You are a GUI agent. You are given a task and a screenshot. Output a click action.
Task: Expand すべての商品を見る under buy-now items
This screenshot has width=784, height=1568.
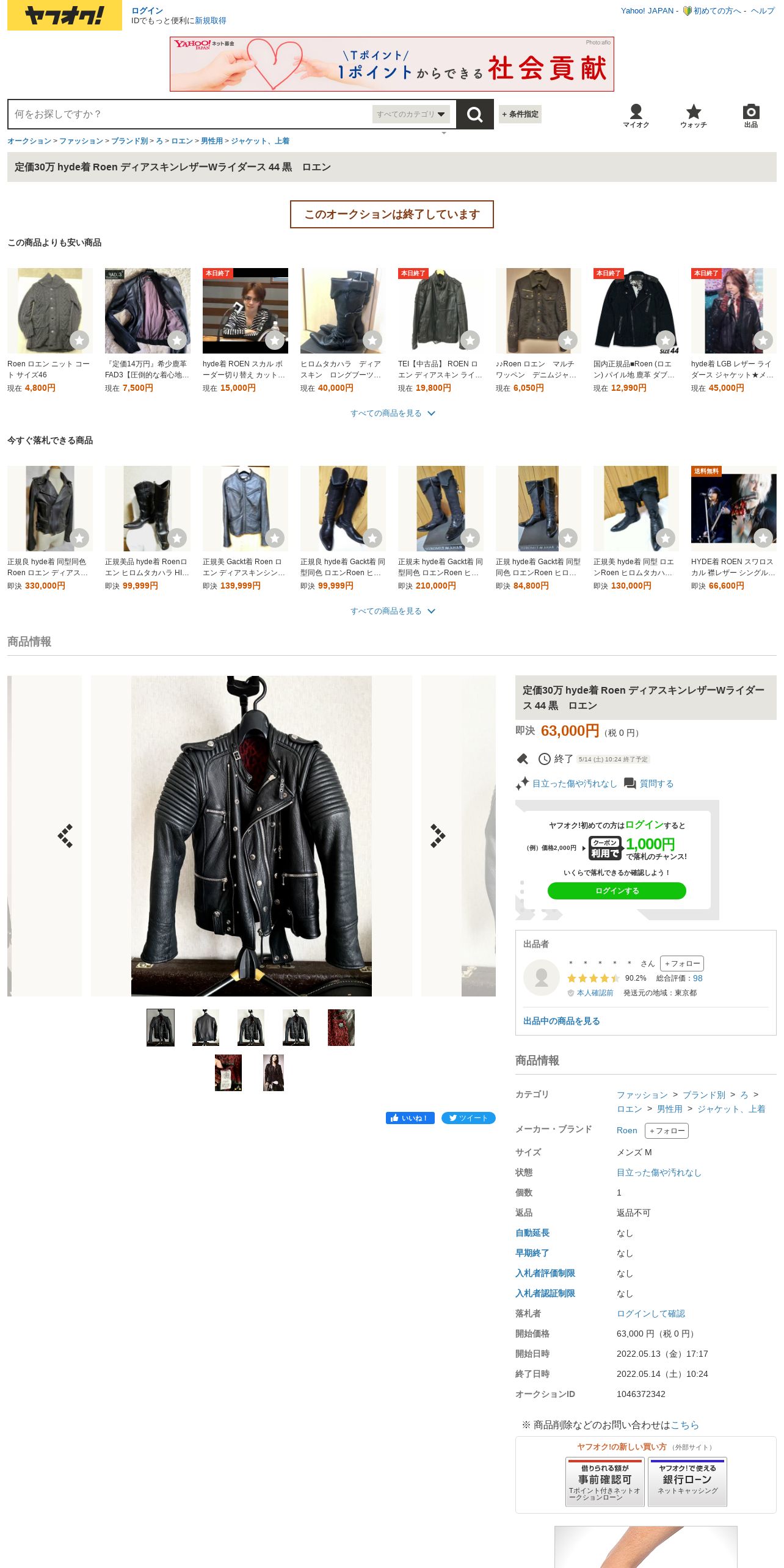392,611
